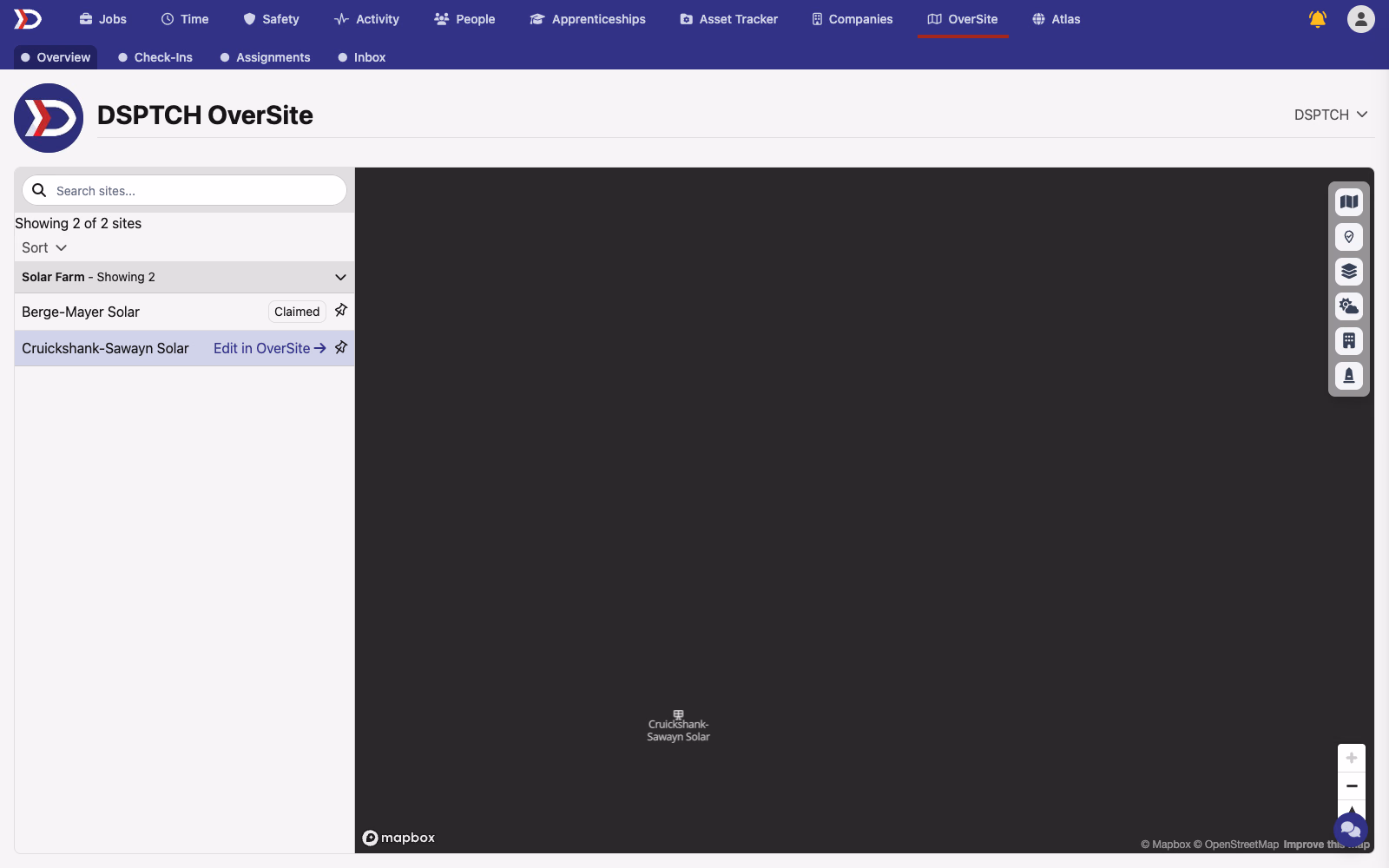Open the Asset Tracker page
The height and width of the screenshot is (868, 1389).
tap(728, 19)
